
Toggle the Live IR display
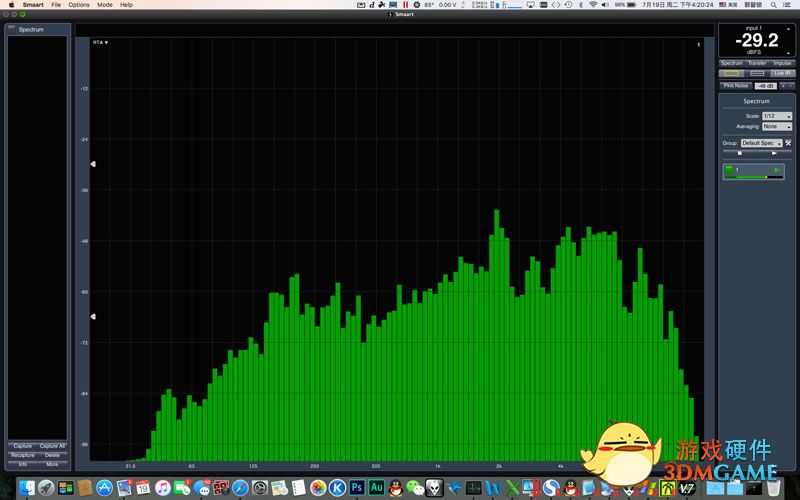[782, 73]
